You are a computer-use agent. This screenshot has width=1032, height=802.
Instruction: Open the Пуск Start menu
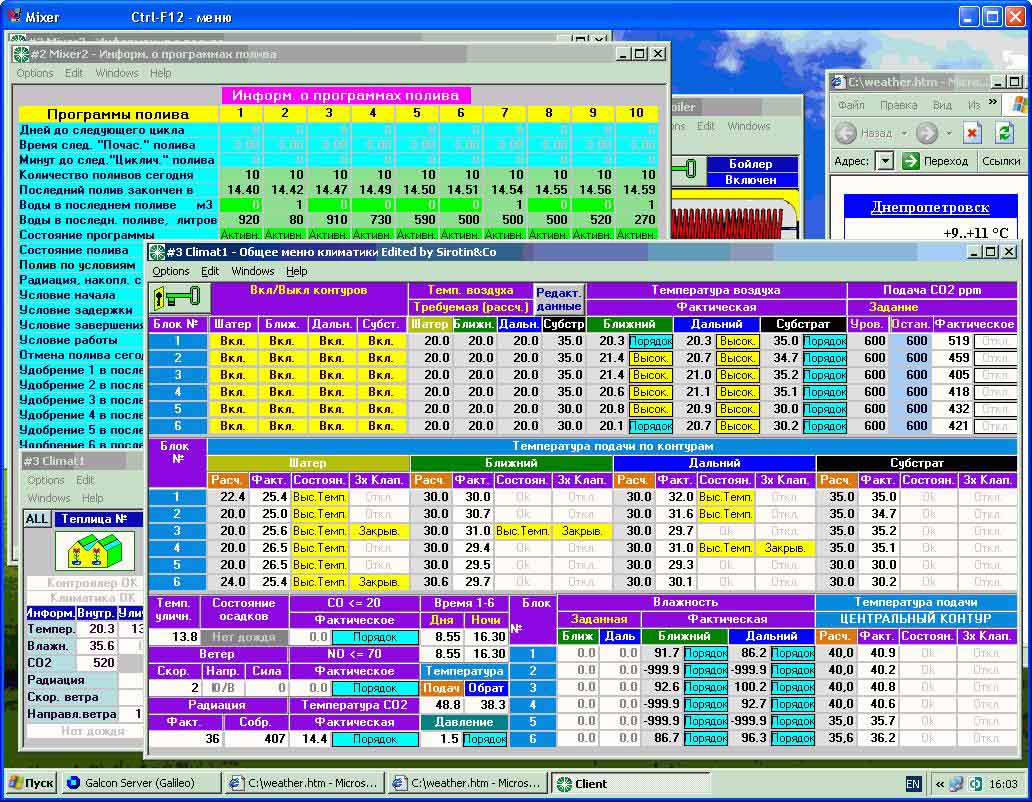click(30, 783)
